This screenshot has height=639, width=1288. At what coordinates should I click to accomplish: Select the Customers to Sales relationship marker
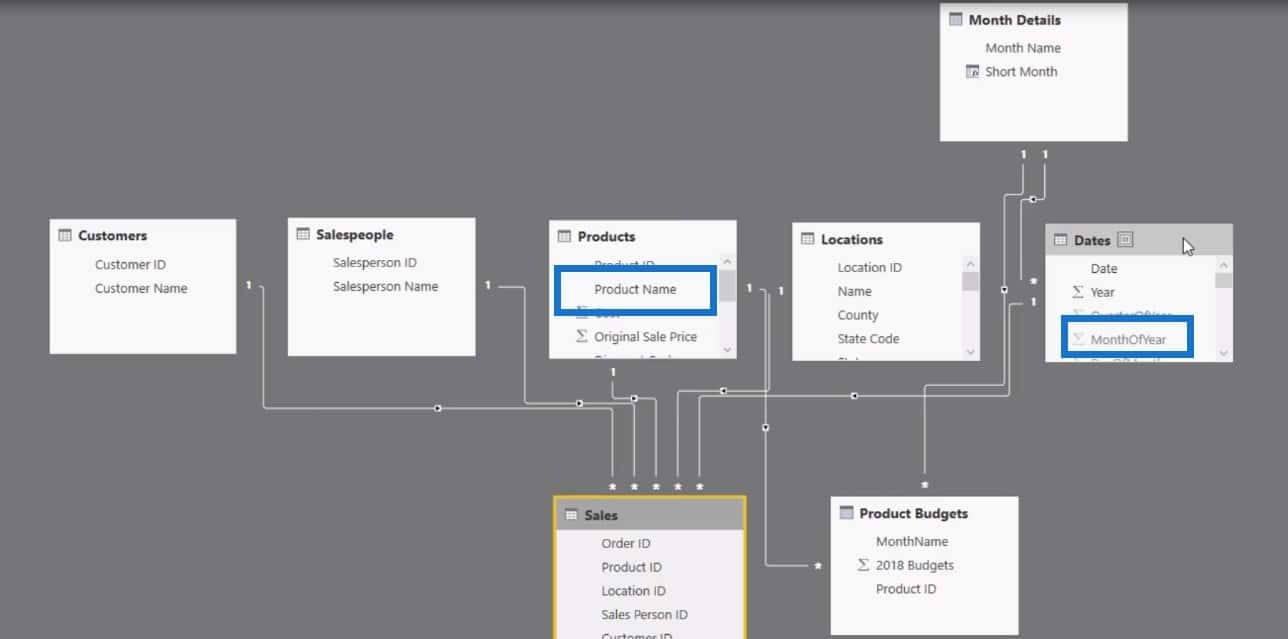[x=438, y=408]
